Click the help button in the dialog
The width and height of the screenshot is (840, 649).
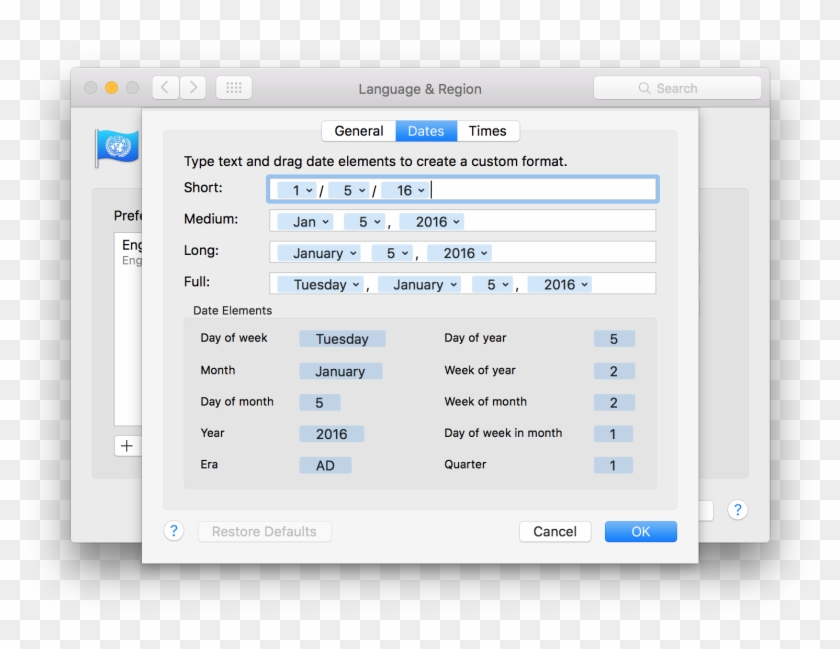pos(174,531)
